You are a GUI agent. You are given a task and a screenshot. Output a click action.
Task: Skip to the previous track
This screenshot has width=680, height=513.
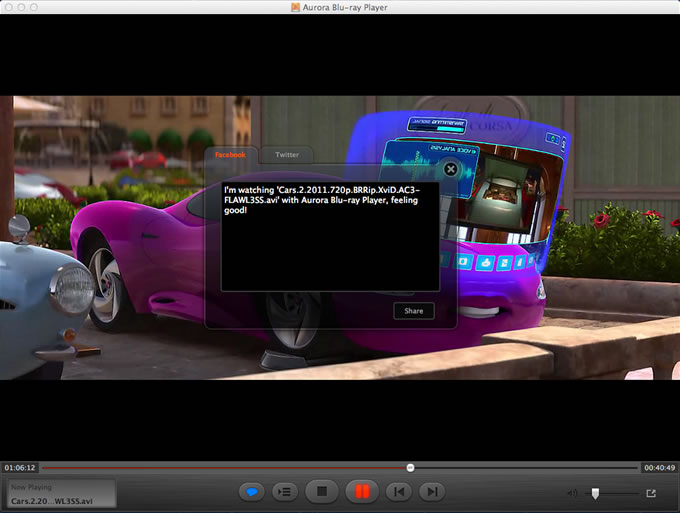click(399, 492)
